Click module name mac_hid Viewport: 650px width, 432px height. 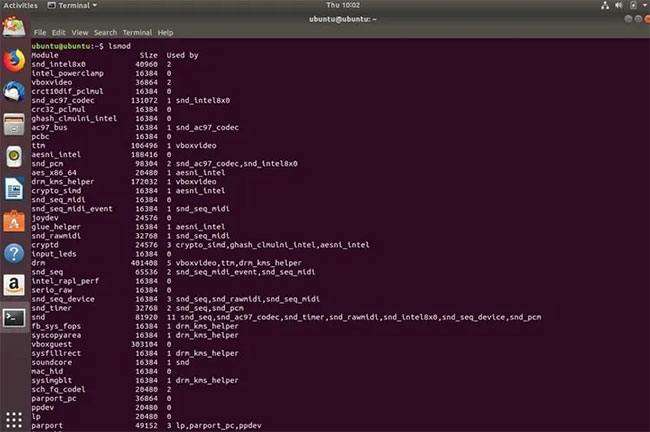click(47, 371)
